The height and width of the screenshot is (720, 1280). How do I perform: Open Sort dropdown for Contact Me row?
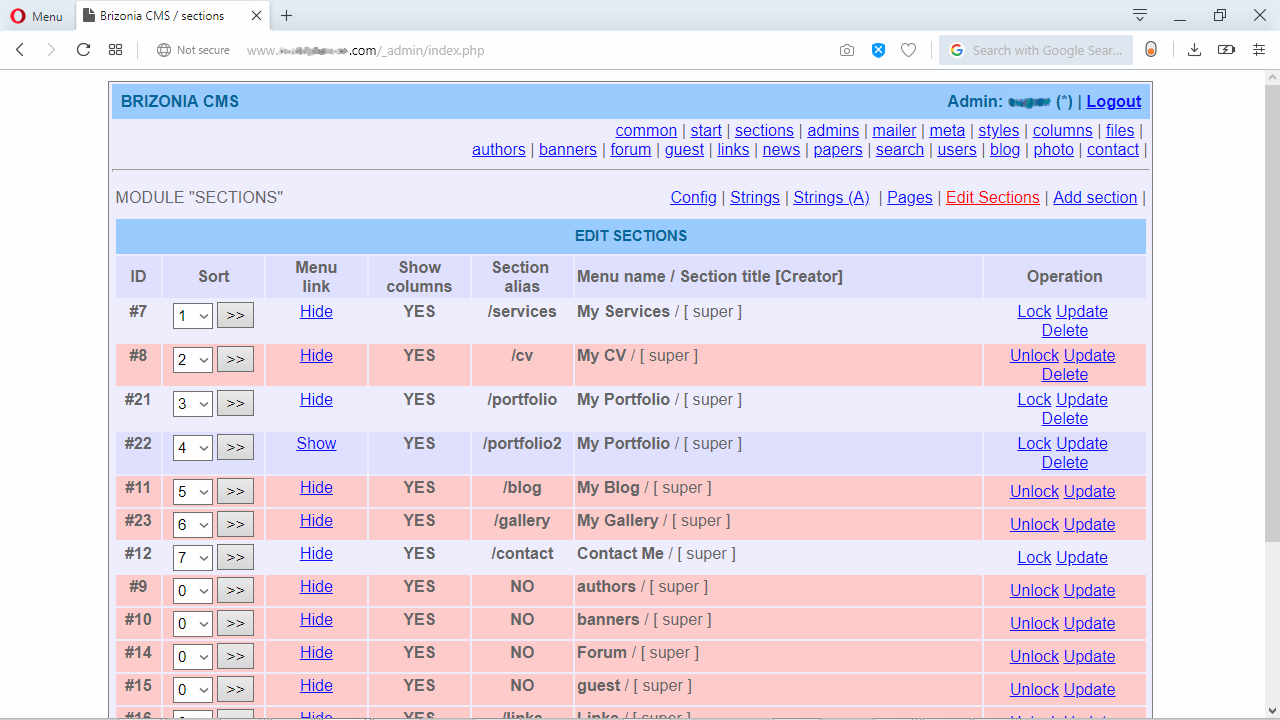[193, 558]
